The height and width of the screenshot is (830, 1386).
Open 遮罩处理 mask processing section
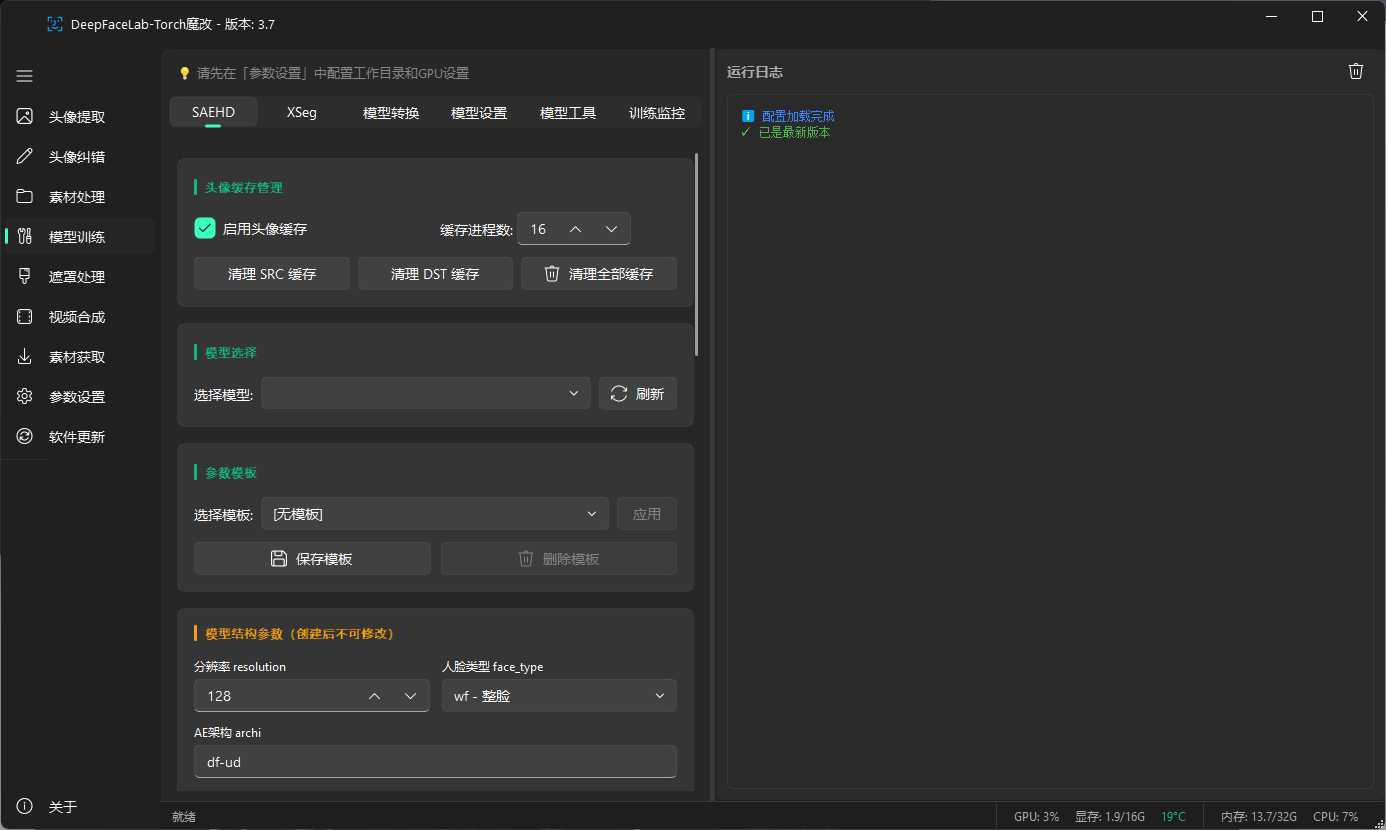78,277
